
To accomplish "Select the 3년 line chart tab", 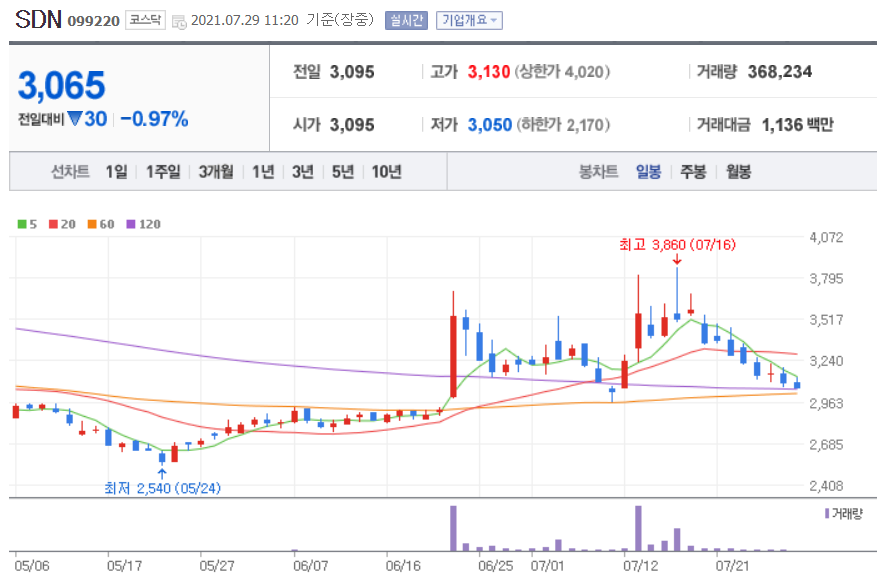I will coord(303,172).
